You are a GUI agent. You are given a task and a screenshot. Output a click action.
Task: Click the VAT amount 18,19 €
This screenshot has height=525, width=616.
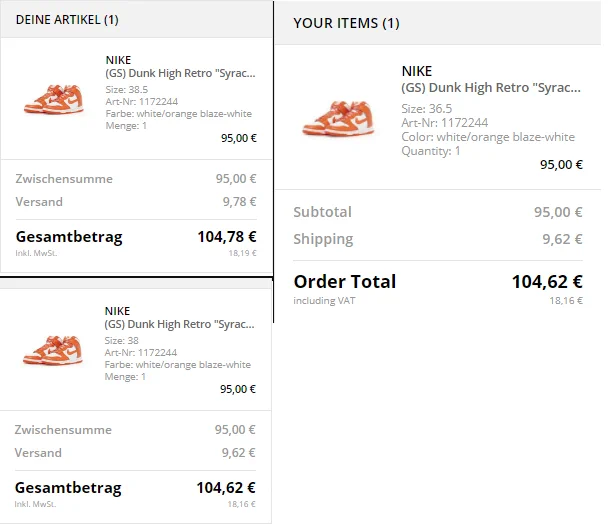[x=242, y=253]
